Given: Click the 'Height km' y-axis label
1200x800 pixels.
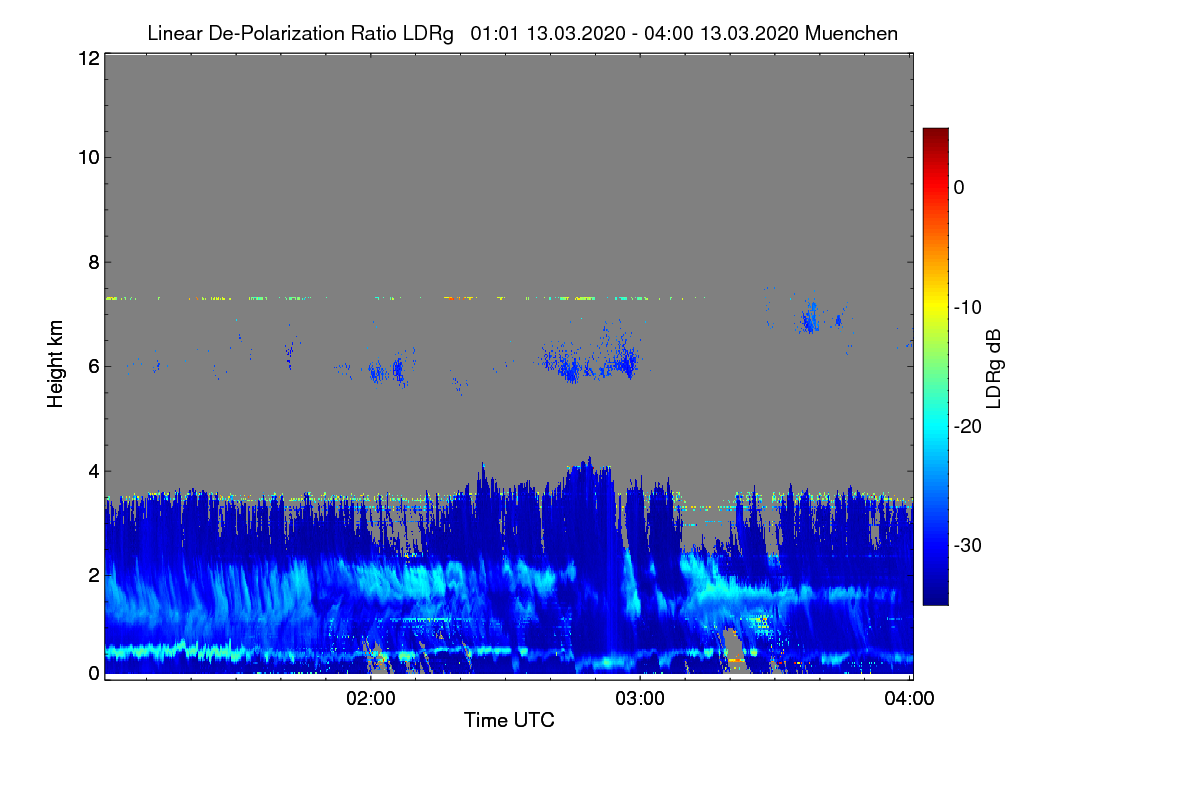Looking at the screenshot, I should [54, 364].
